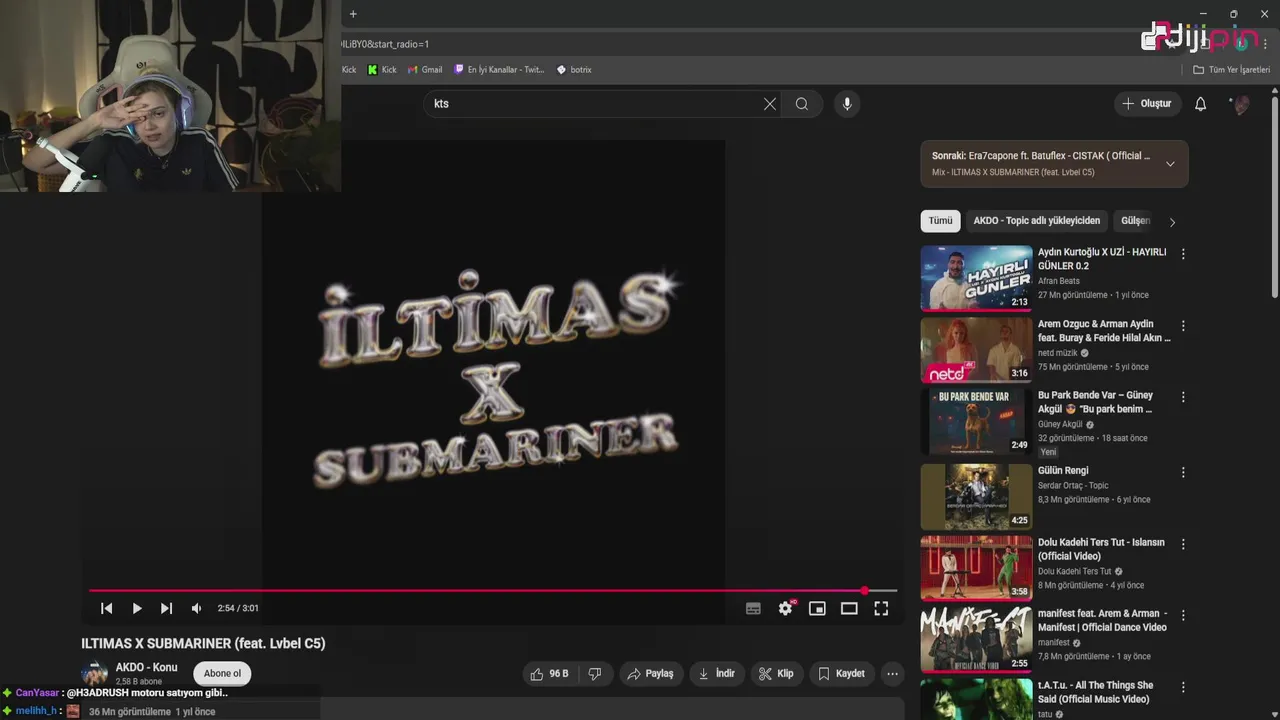The image size is (1280, 720).
Task: Open t.A.T.u. All The Things She Said title
Action: point(1095,692)
